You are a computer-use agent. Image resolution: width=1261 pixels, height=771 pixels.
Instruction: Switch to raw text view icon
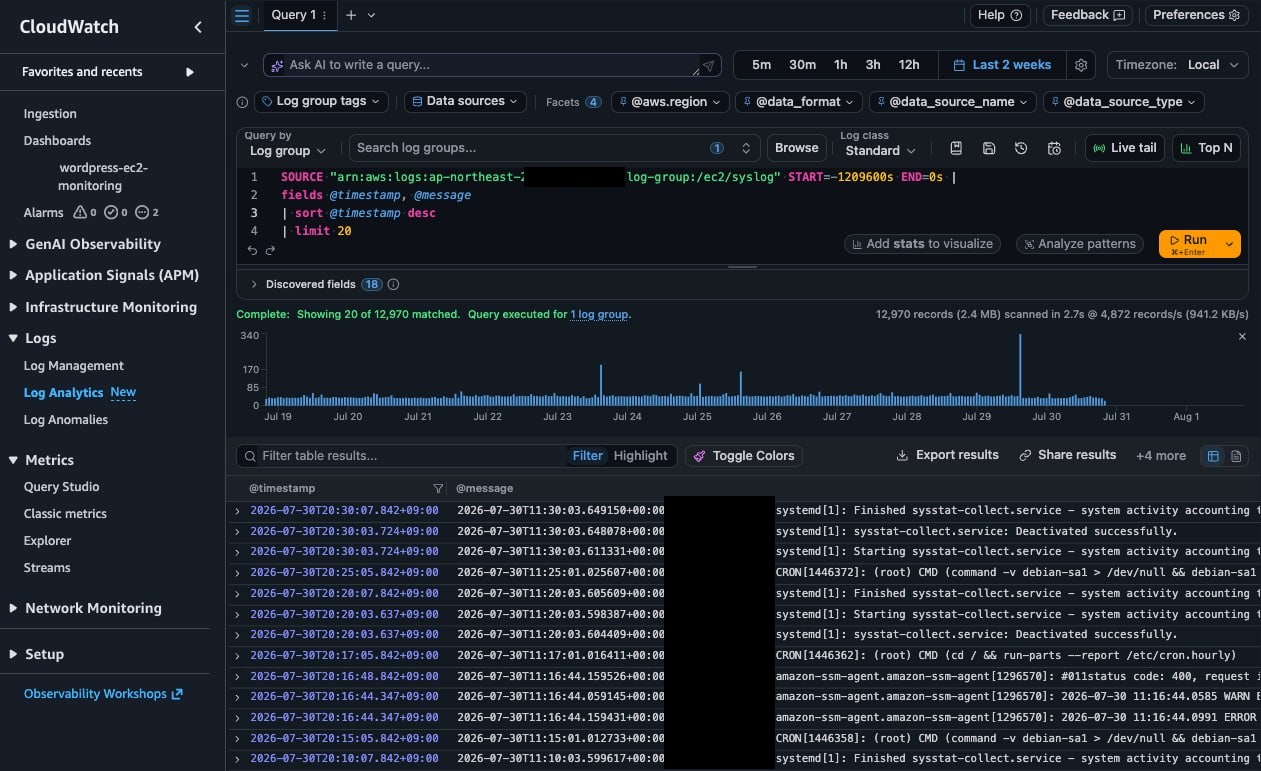[x=1236, y=456]
